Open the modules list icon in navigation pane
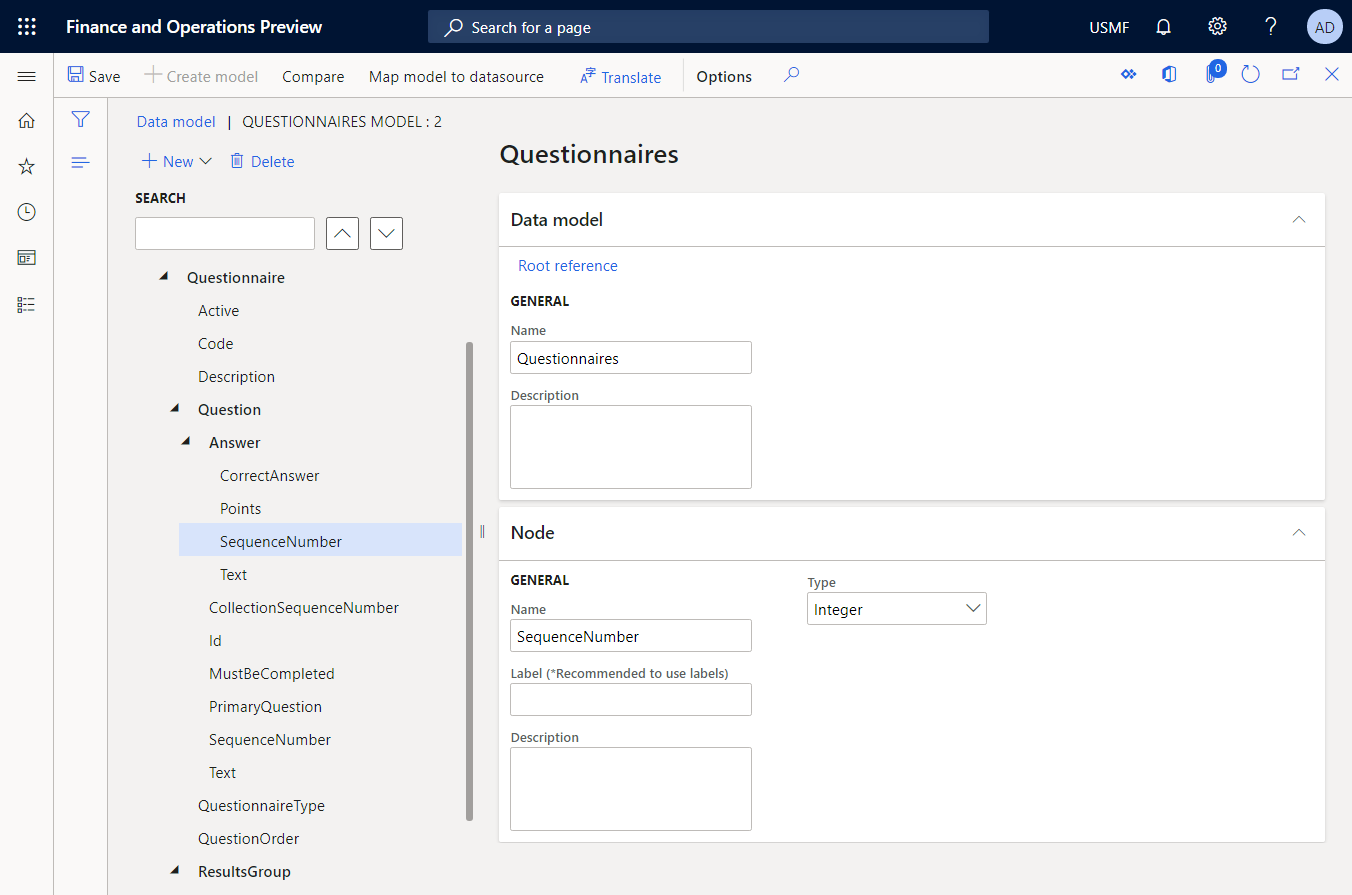Image resolution: width=1352 pixels, height=895 pixels. pos(26,304)
